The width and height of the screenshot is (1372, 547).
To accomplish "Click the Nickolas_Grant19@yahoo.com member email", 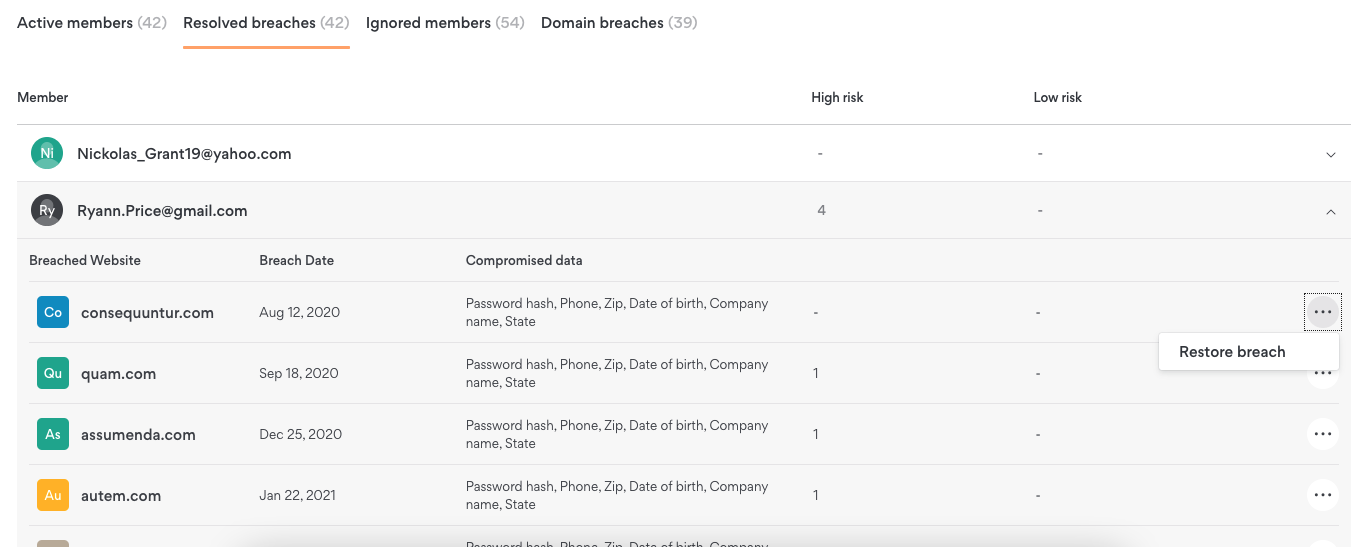I will click(184, 154).
